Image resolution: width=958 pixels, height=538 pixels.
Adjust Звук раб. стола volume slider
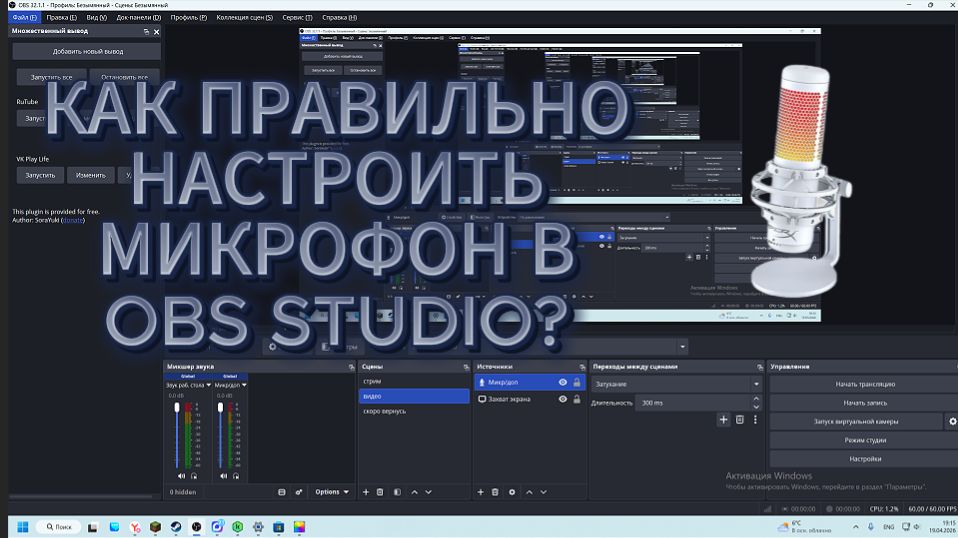tap(177, 407)
